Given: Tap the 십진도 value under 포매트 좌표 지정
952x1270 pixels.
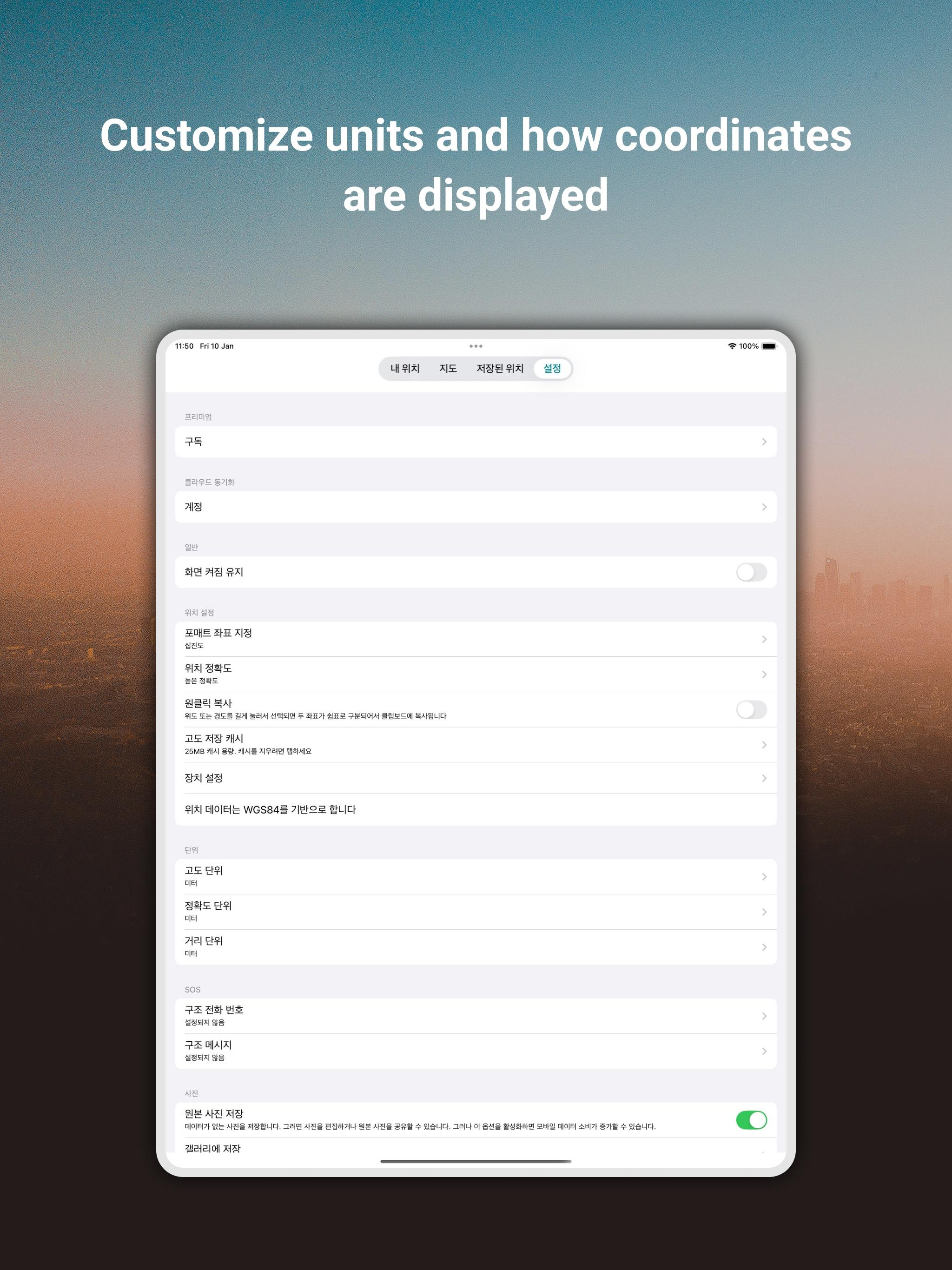Looking at the screenshot, I should (x=194, y=646).
